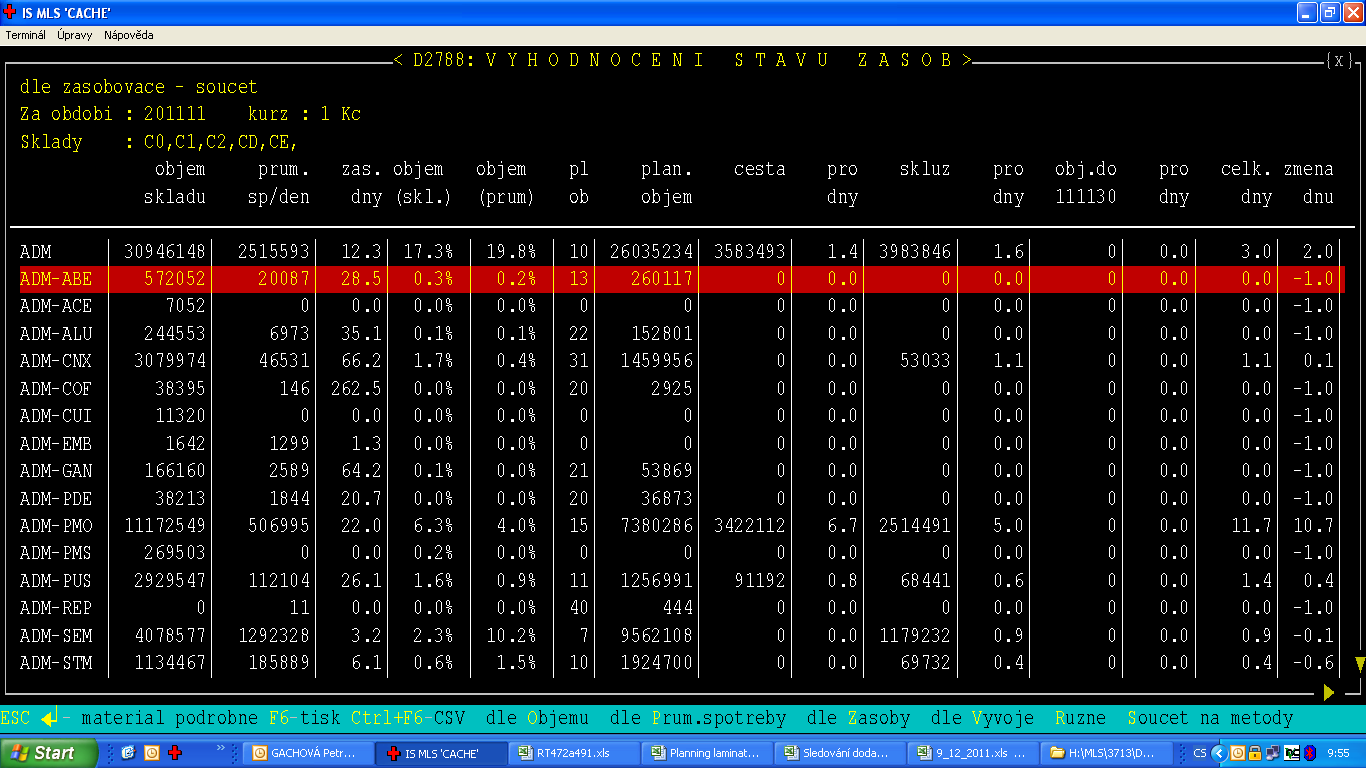The image size is (1366, 768).
Task: Click the Windows Start button
Action: 49,752
